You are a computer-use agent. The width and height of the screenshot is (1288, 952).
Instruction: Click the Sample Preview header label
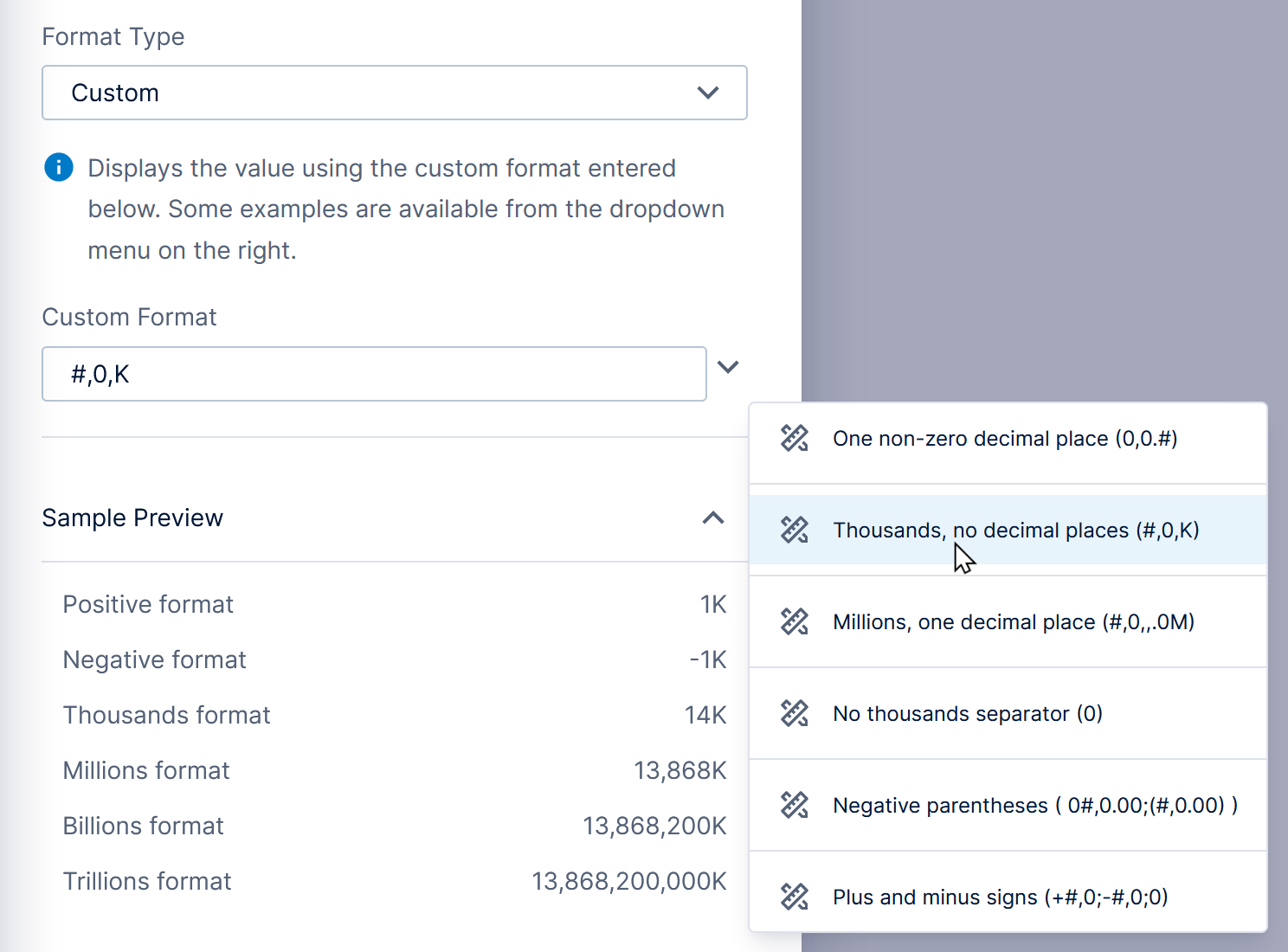coord(132,518)
